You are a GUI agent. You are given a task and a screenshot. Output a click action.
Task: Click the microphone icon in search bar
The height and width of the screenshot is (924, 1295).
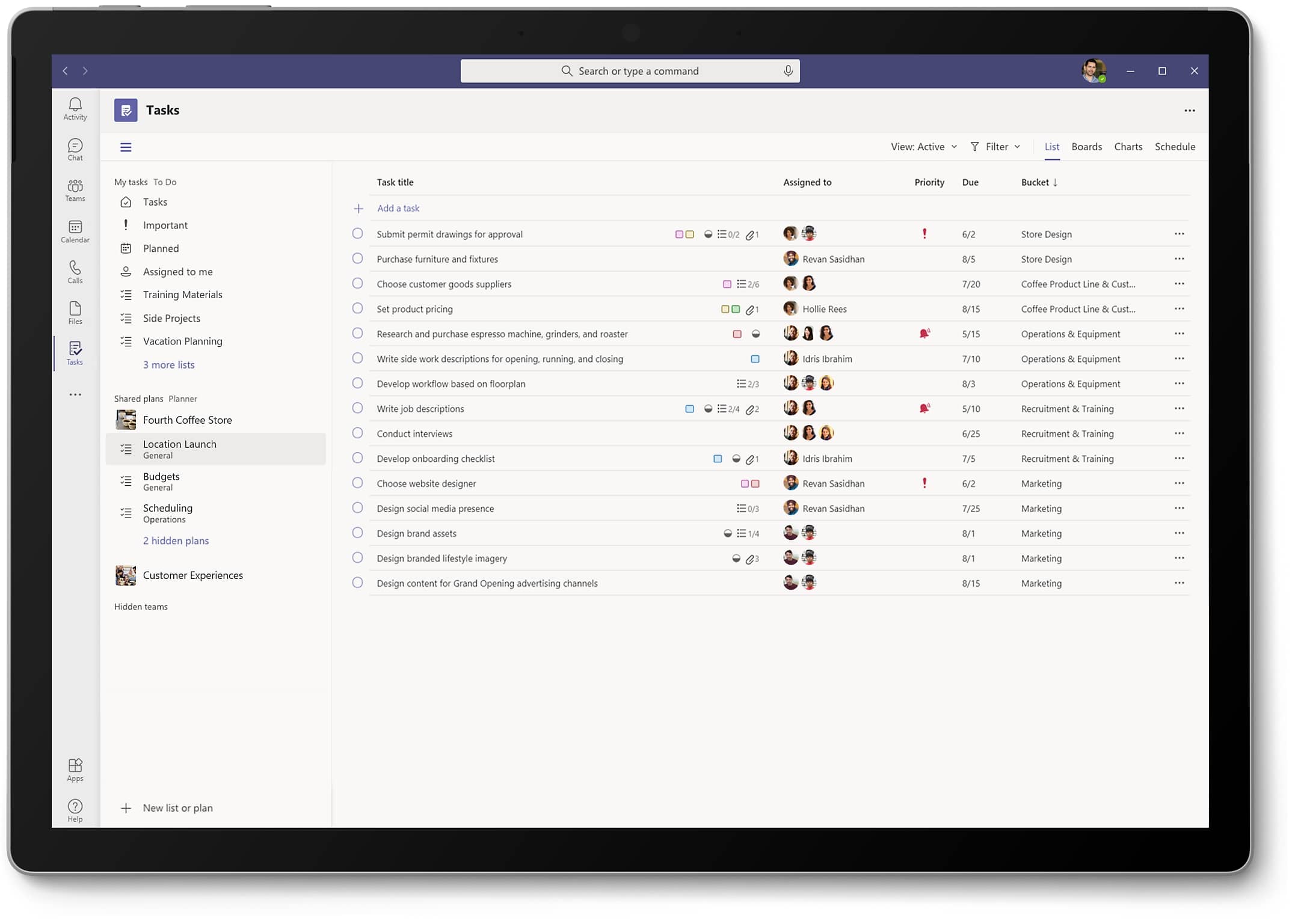(787, 71)
